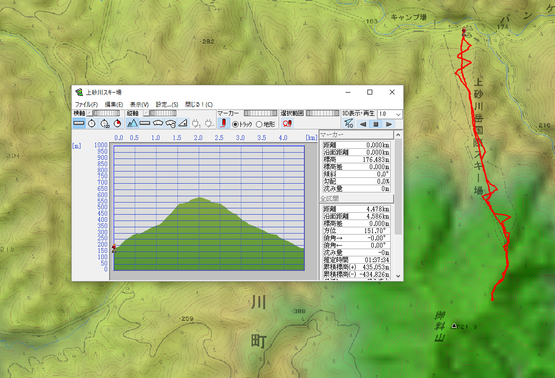Click the 2.0 km axis label
This screenshot has height=378, width=555.
[x=198, y=138]
